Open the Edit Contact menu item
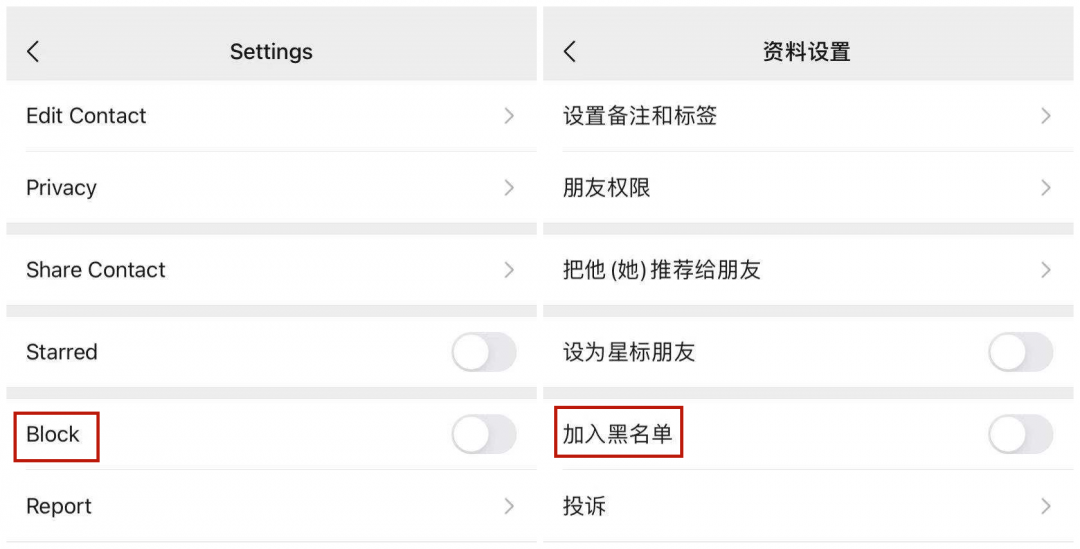This screenshot has height=549, width=1080. (x=86, y=116)
